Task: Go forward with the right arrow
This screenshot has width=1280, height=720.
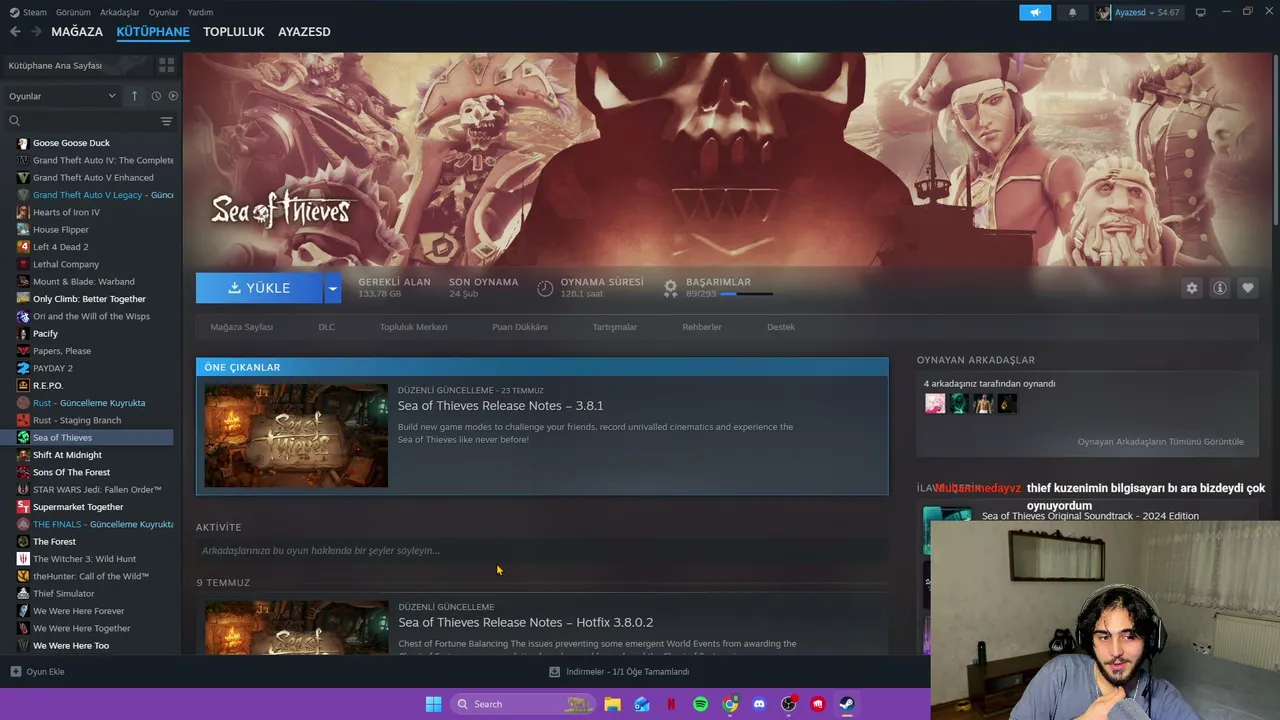Action: (x=36, y=32)
